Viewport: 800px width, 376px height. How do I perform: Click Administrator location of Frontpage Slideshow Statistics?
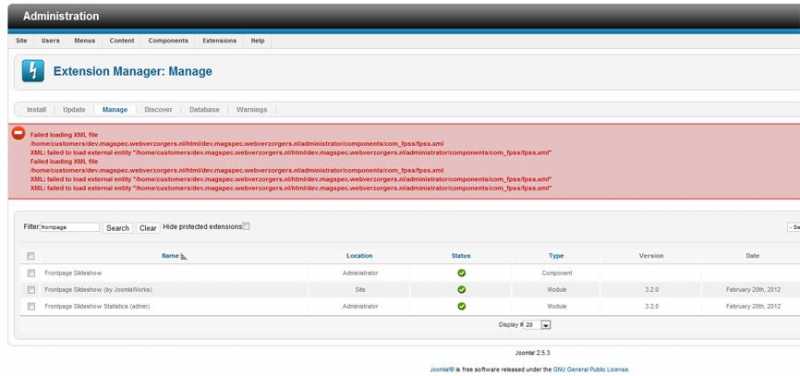coord(360,307)
